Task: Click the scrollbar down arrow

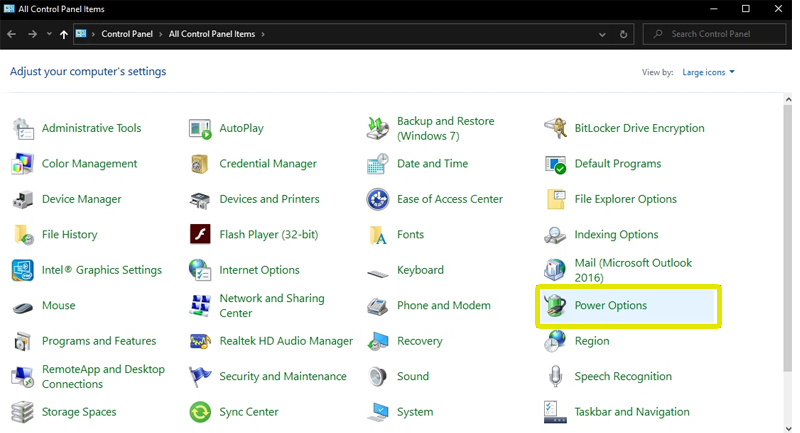Action: [x=788, y=428]
